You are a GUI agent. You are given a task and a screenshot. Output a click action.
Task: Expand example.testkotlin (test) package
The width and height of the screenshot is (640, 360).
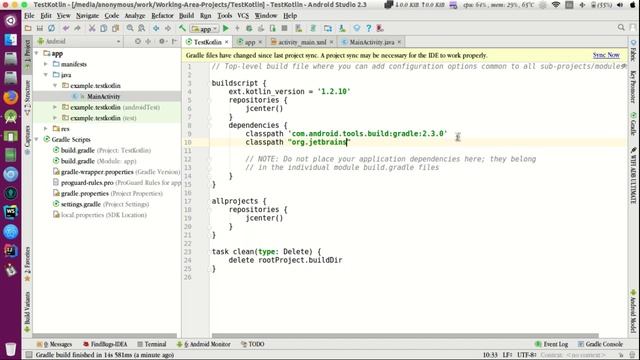point(55,118)
